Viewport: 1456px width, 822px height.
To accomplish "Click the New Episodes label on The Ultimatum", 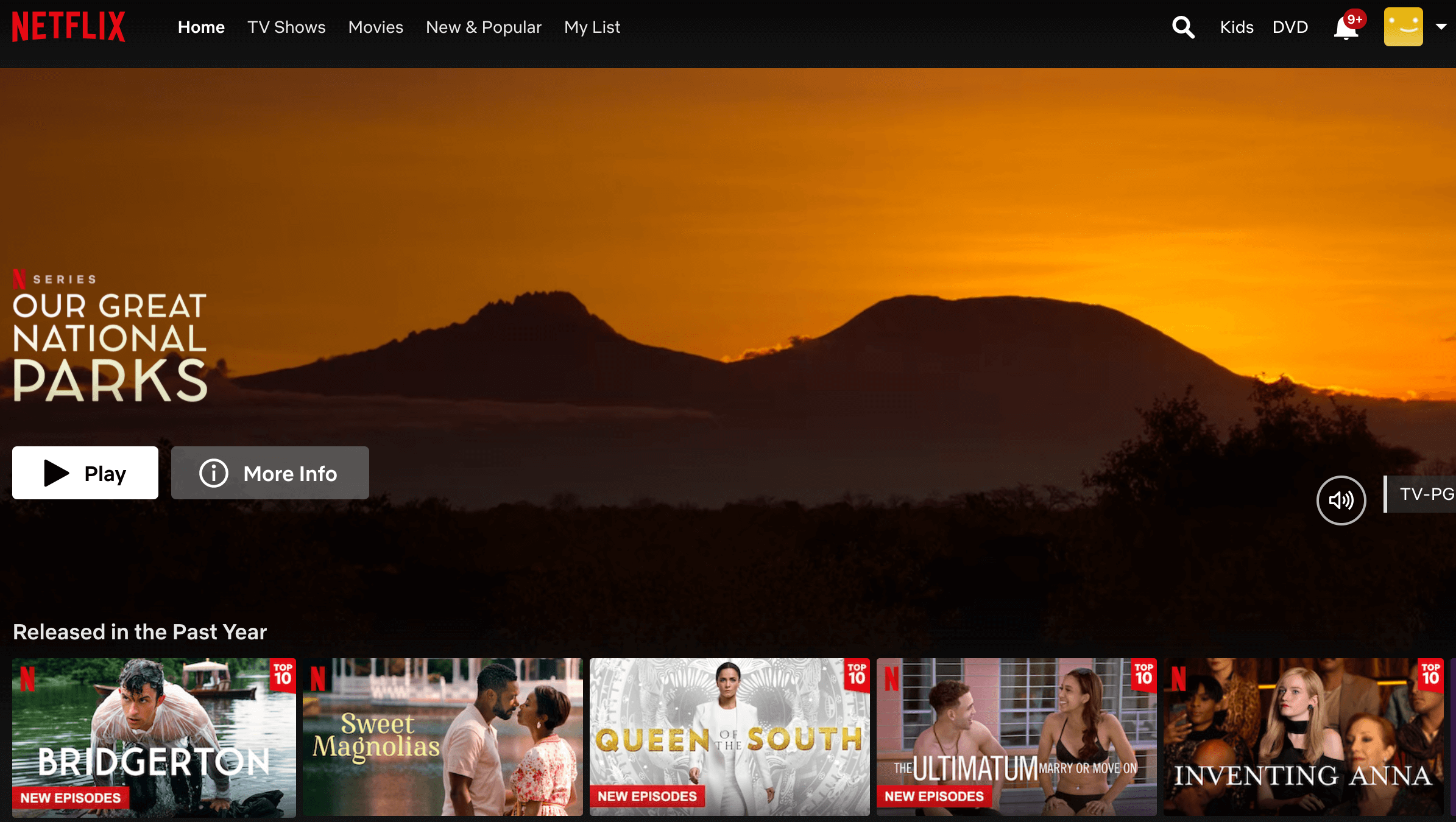I will point(934,796).
